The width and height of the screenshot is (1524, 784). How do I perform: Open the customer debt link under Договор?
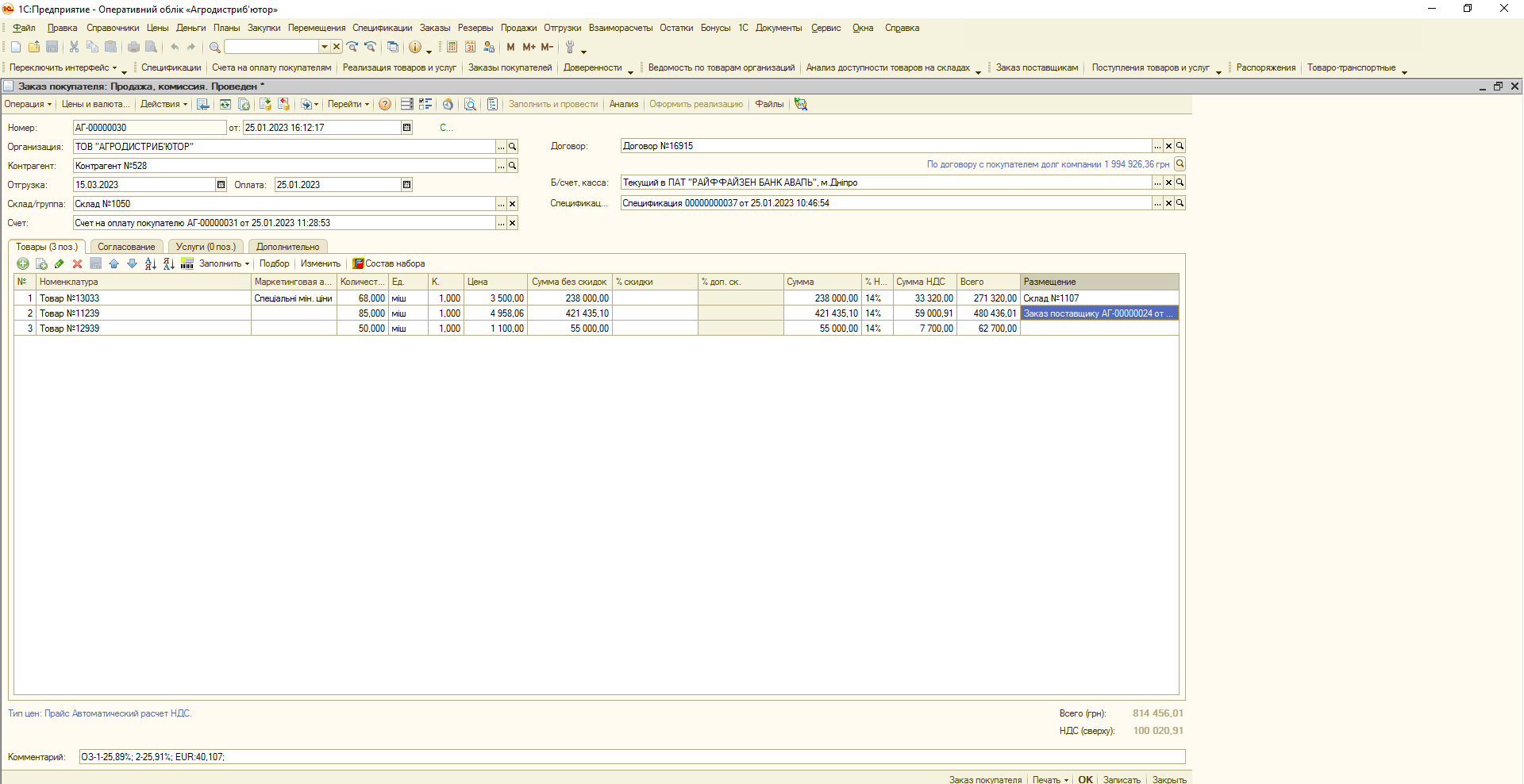(x=1047, y=164)
